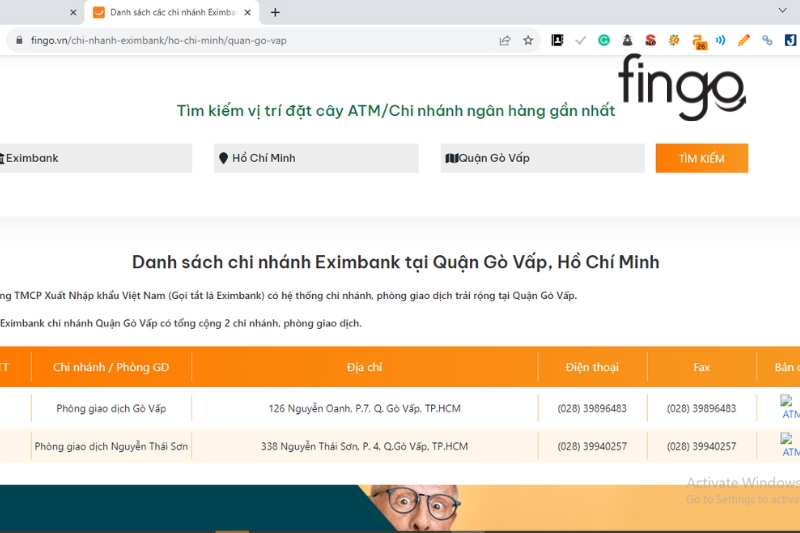Open ATM map link for Phòng giao dịch Gò Vấp
This screenshot has width=800, height=533.
coord(790,407)
